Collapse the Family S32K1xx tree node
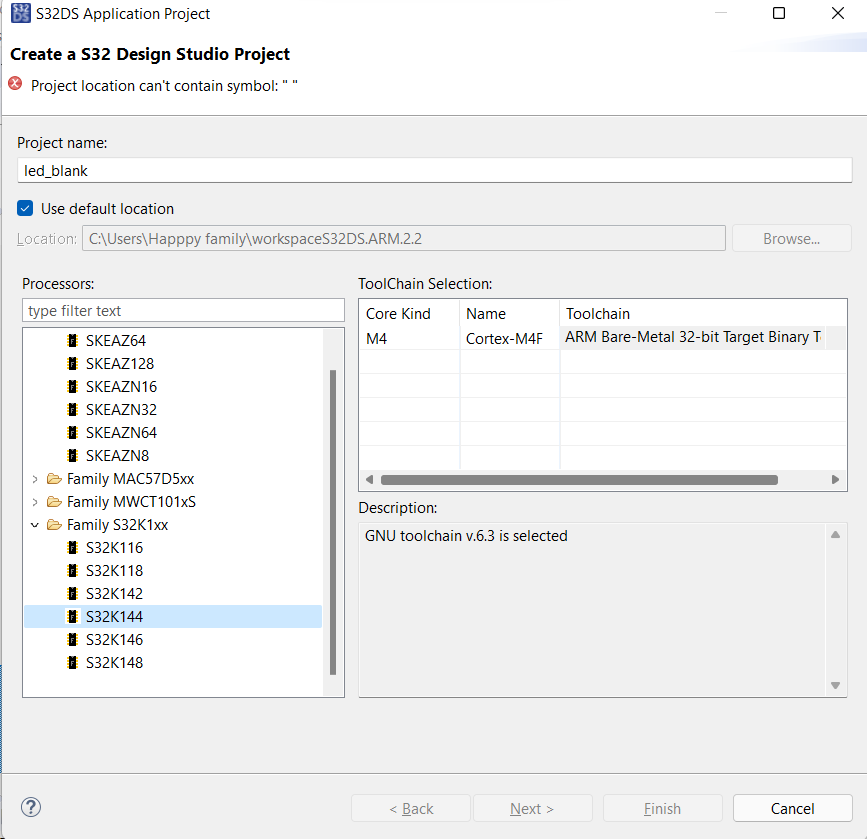 click(x=35, y=525)
